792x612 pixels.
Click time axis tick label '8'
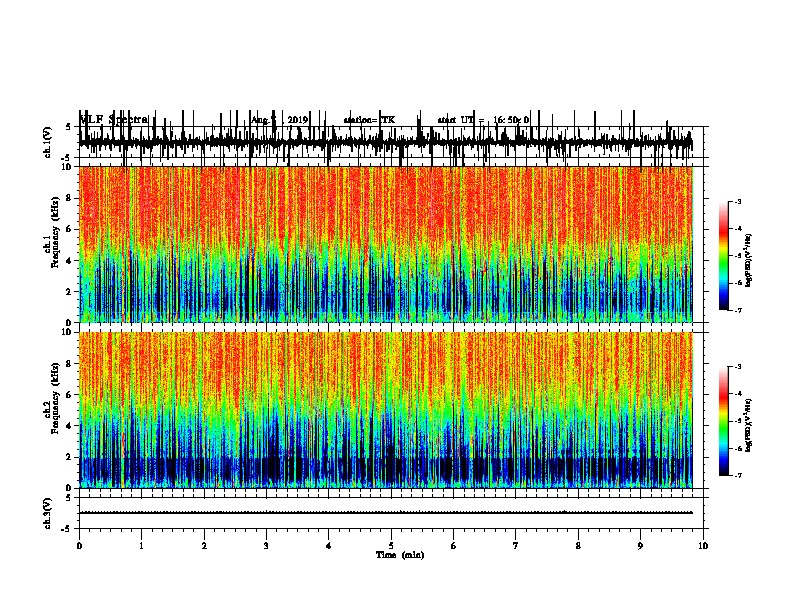tap(578, 546)
